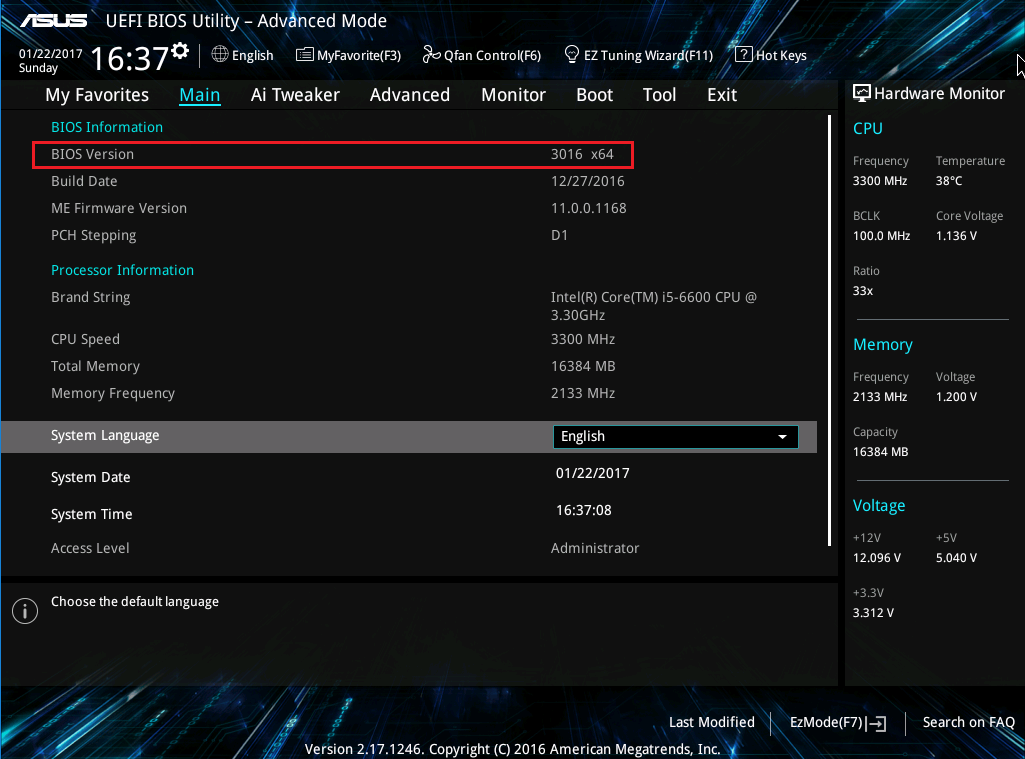Switch to the Main tab
The image size is (1025, 759).
point(199,95)
